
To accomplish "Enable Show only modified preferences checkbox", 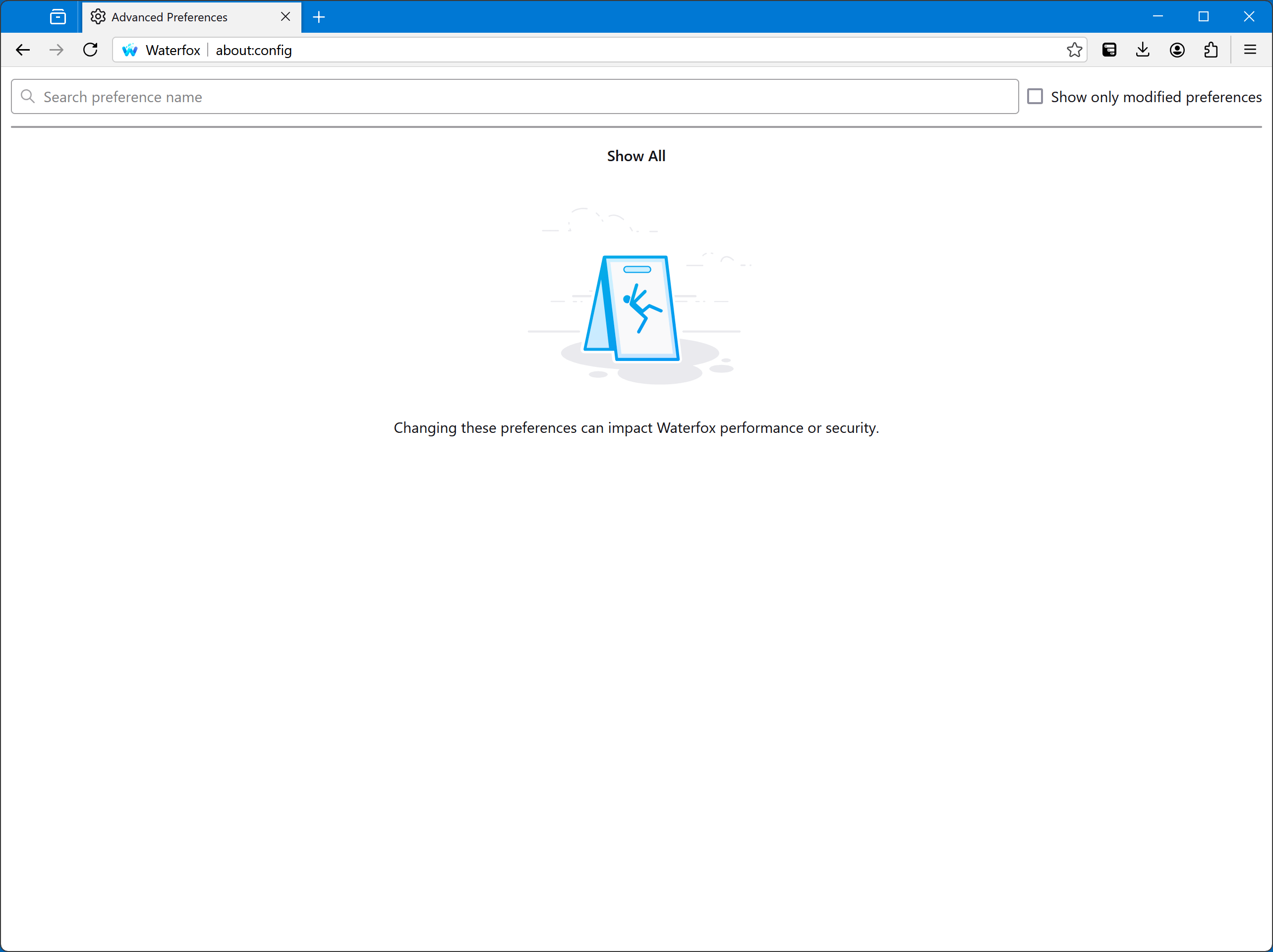I will 1035,96.
